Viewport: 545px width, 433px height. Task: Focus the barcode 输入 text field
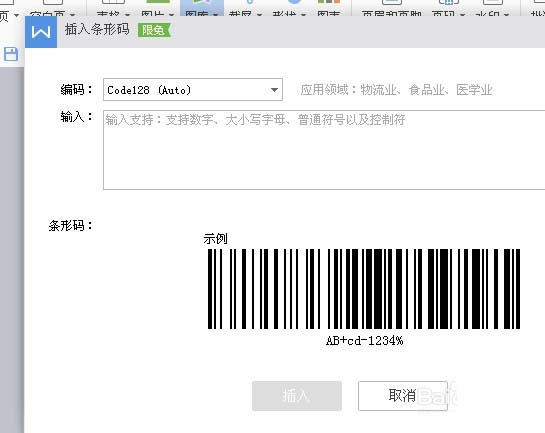324,150
